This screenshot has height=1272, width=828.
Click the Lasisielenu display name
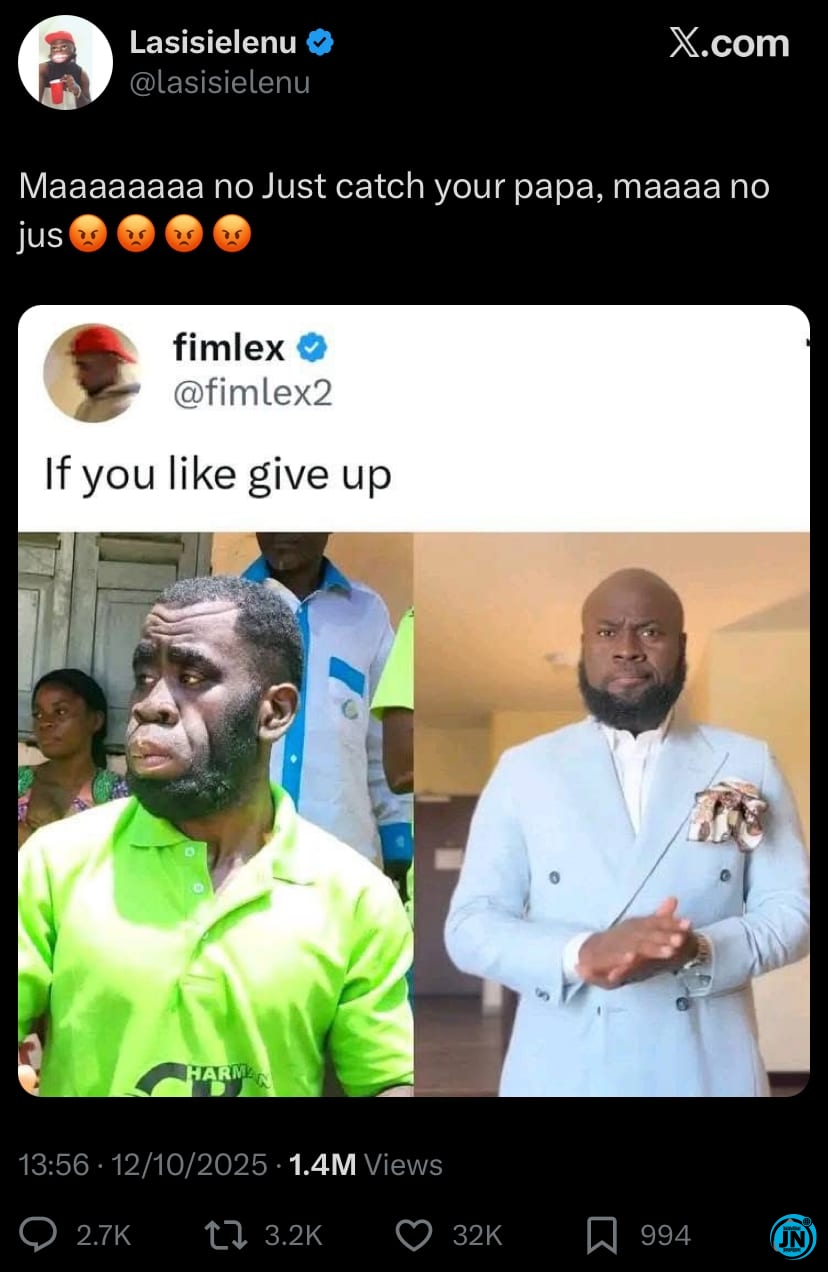tap(213, 43)
